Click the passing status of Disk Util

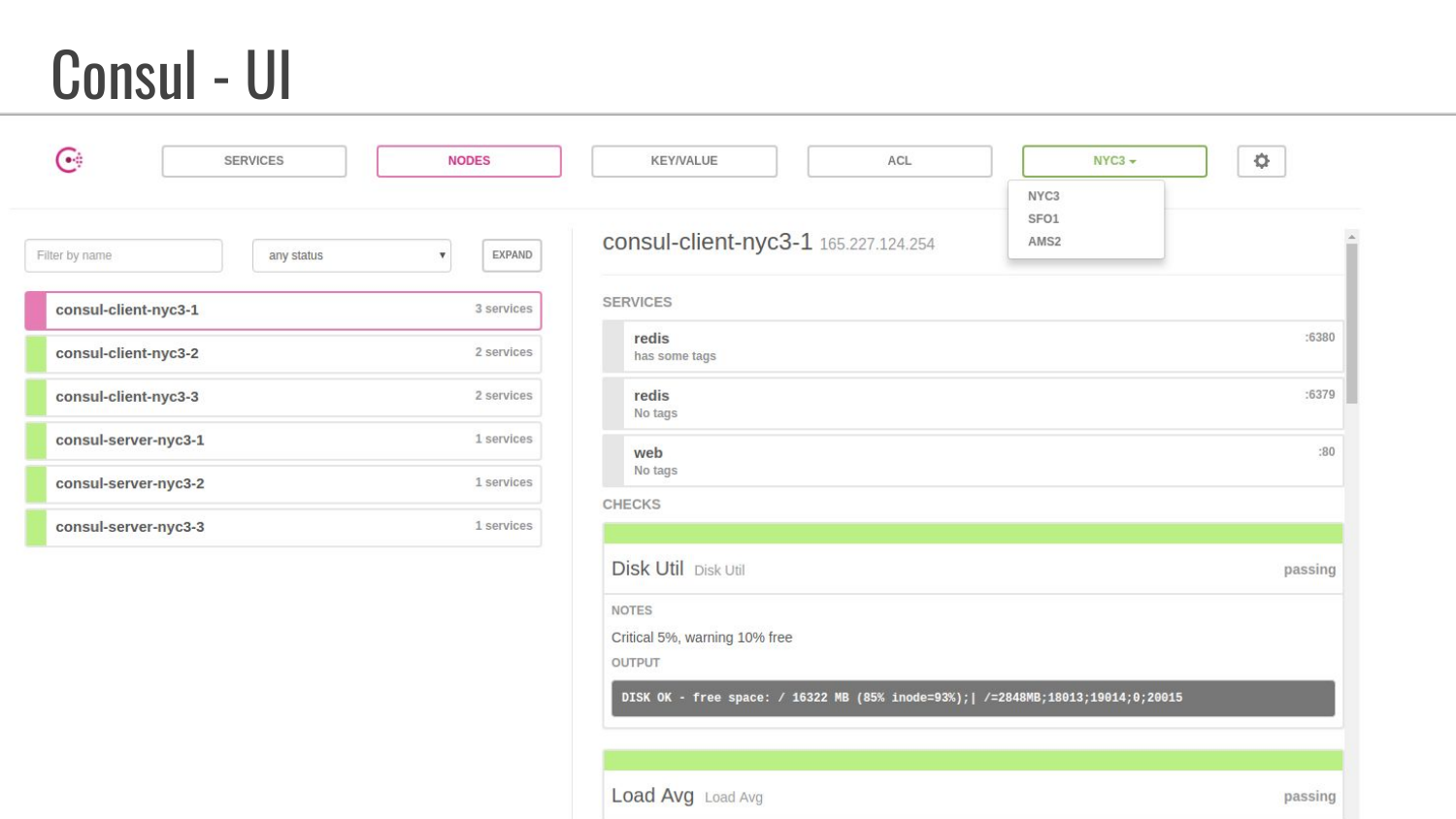(x=1309, y=570)
